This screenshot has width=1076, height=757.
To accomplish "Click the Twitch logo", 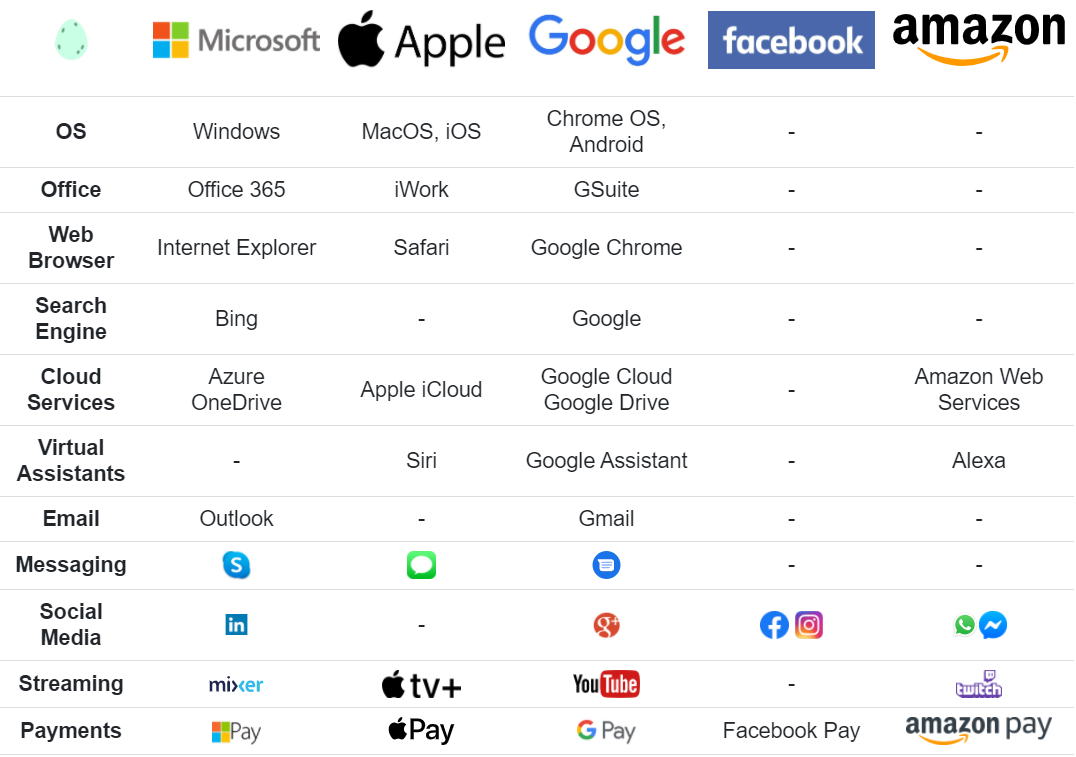I will click(979, 684).
